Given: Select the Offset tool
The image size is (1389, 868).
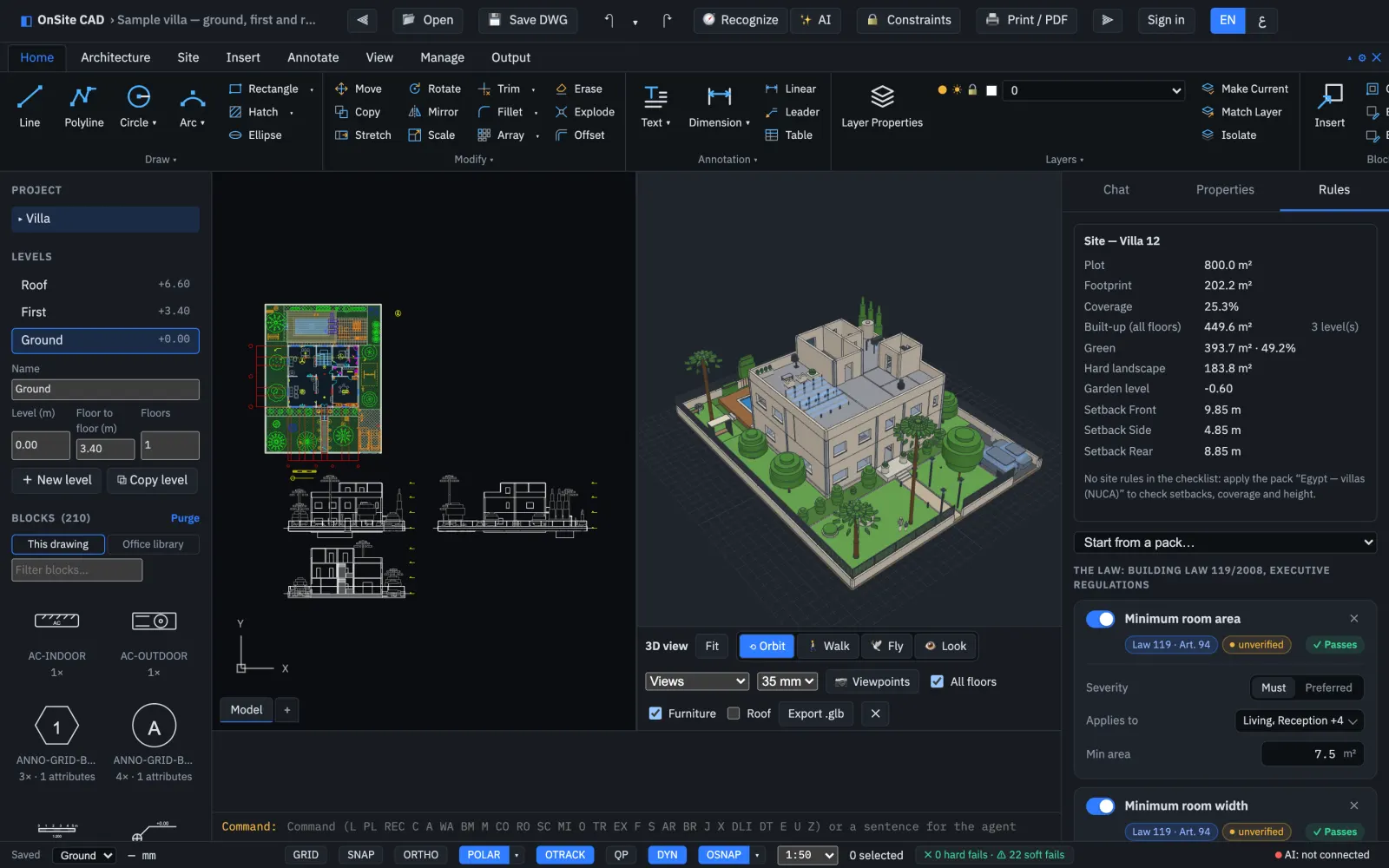Looking at the screenshot, I should click(580, 135).
